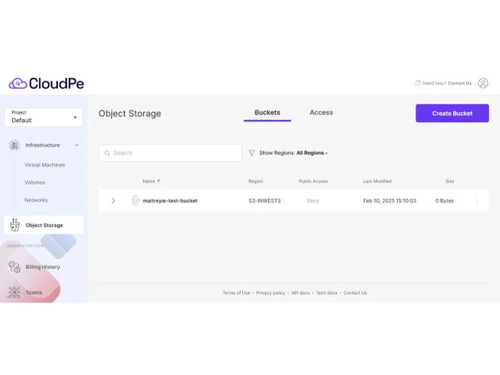Click the Create Bucket button
The width and height of the screenshot is (500, 375).
click(x=452, y=113)
